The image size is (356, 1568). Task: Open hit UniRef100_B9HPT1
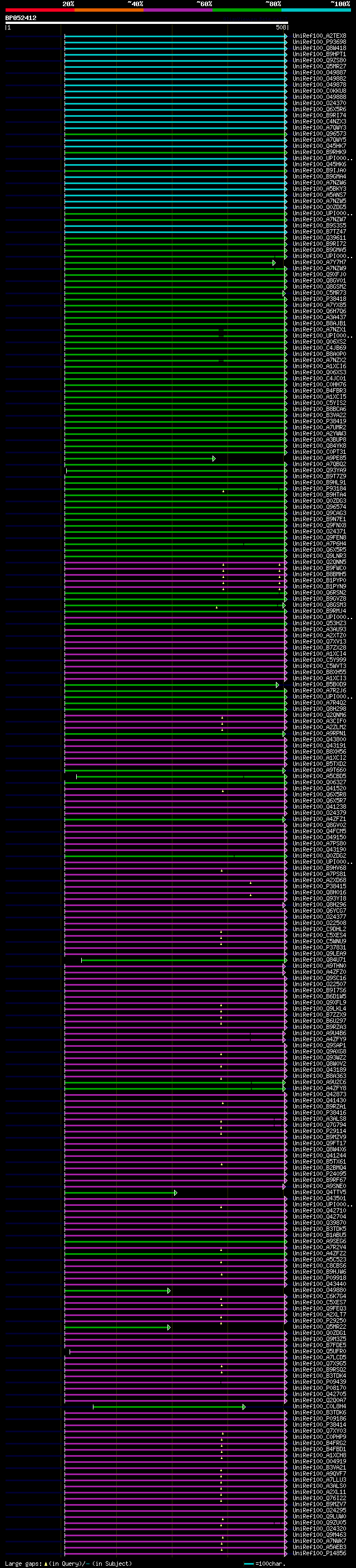click(319, 54)
